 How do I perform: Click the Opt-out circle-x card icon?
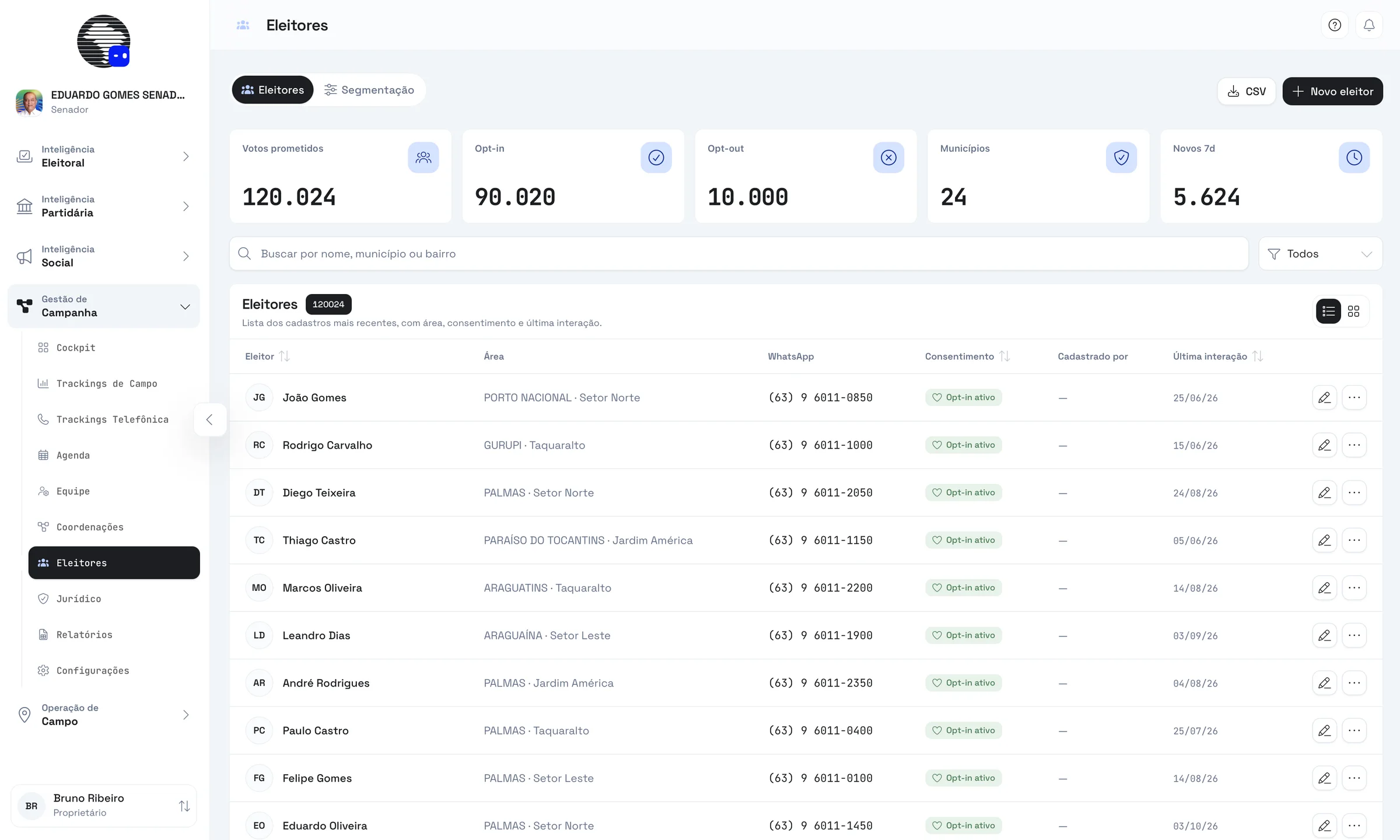pos(888,157)
